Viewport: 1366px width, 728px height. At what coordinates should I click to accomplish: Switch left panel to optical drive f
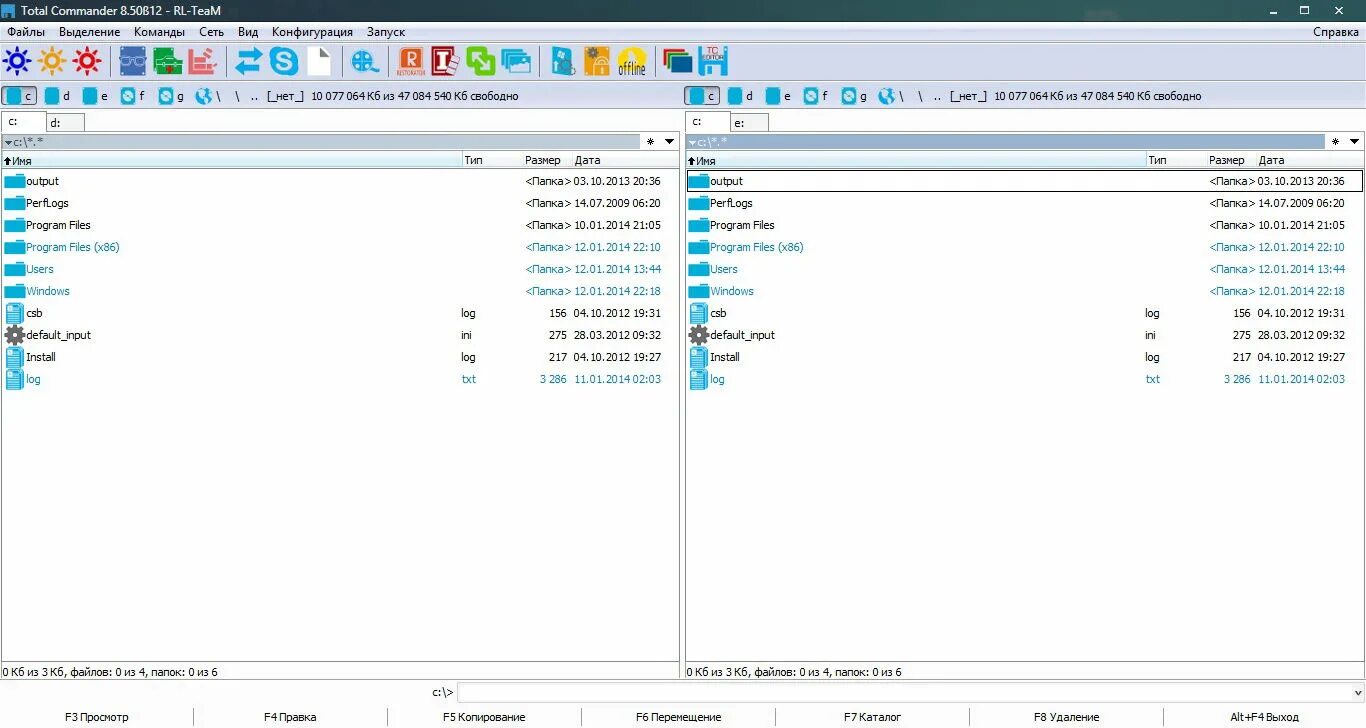132,96
